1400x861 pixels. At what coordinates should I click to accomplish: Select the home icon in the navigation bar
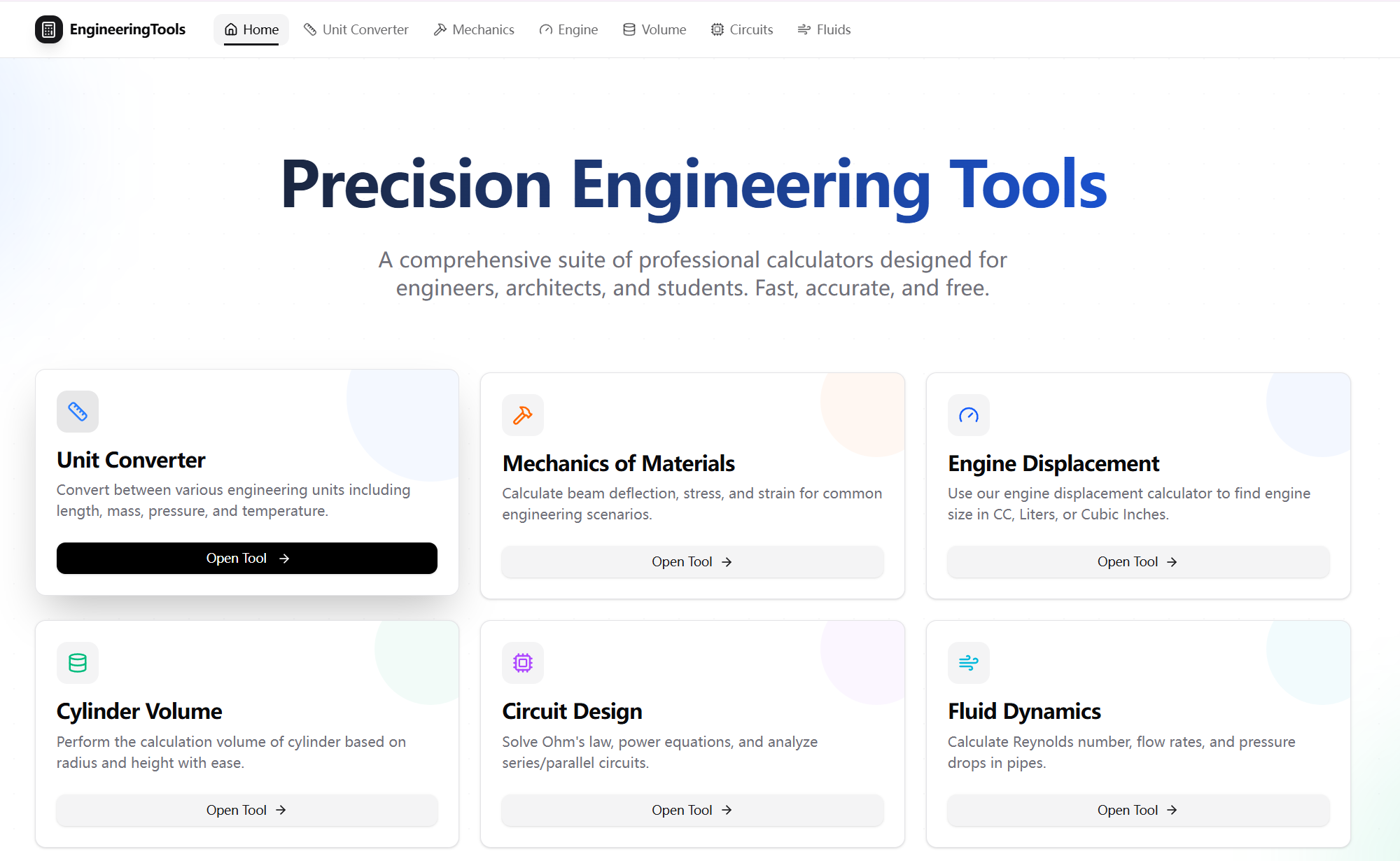230,29
